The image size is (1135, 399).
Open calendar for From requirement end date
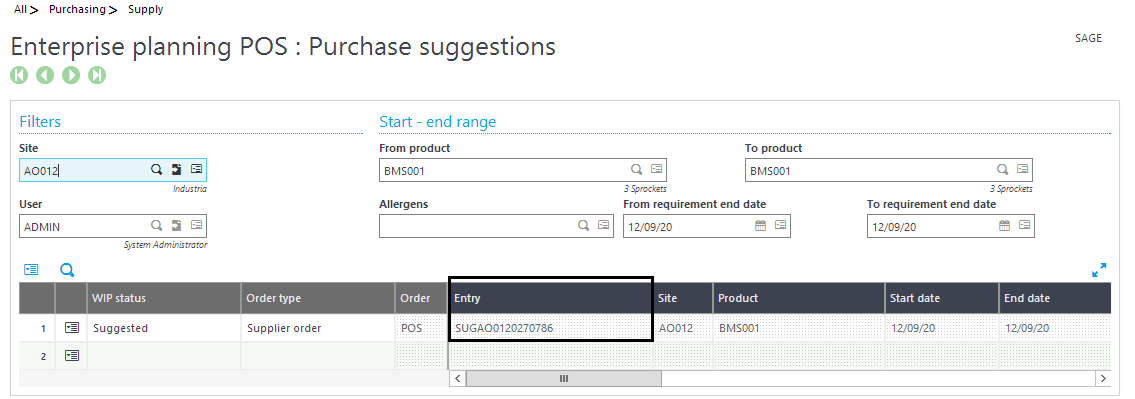[x=760, y=226]
